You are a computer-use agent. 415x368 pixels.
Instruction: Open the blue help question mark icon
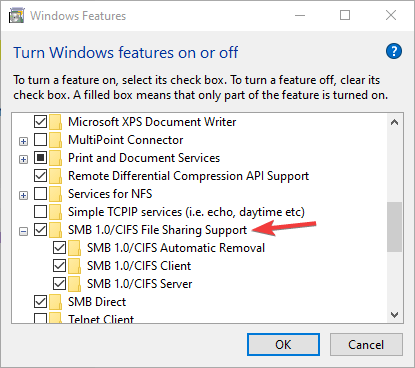click(x=394, y=51)
